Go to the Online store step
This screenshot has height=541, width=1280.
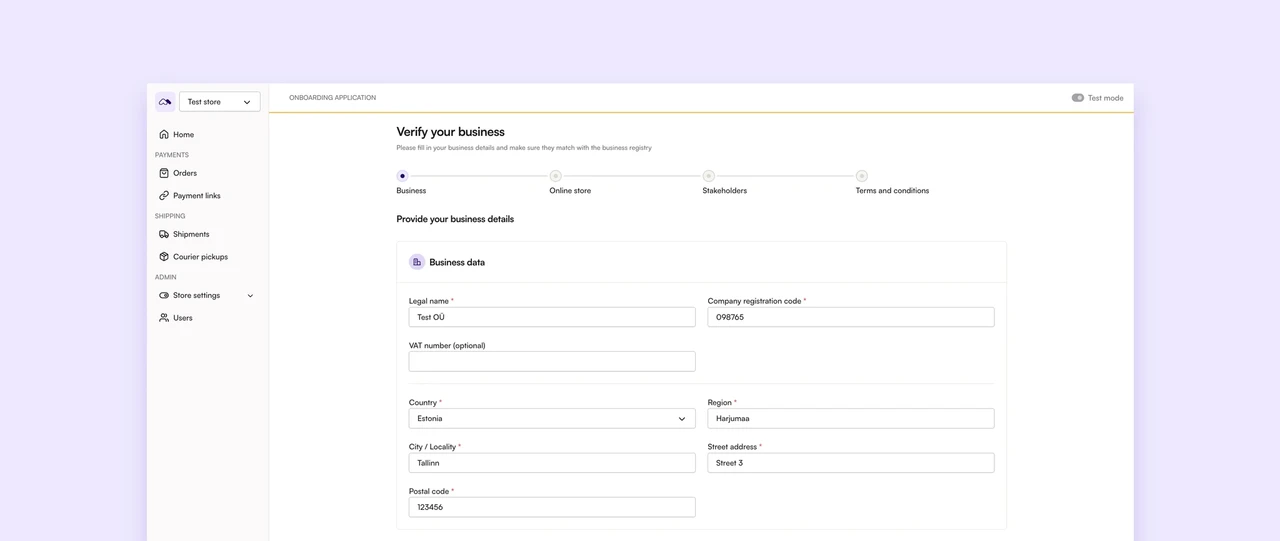tap(556, 177)
